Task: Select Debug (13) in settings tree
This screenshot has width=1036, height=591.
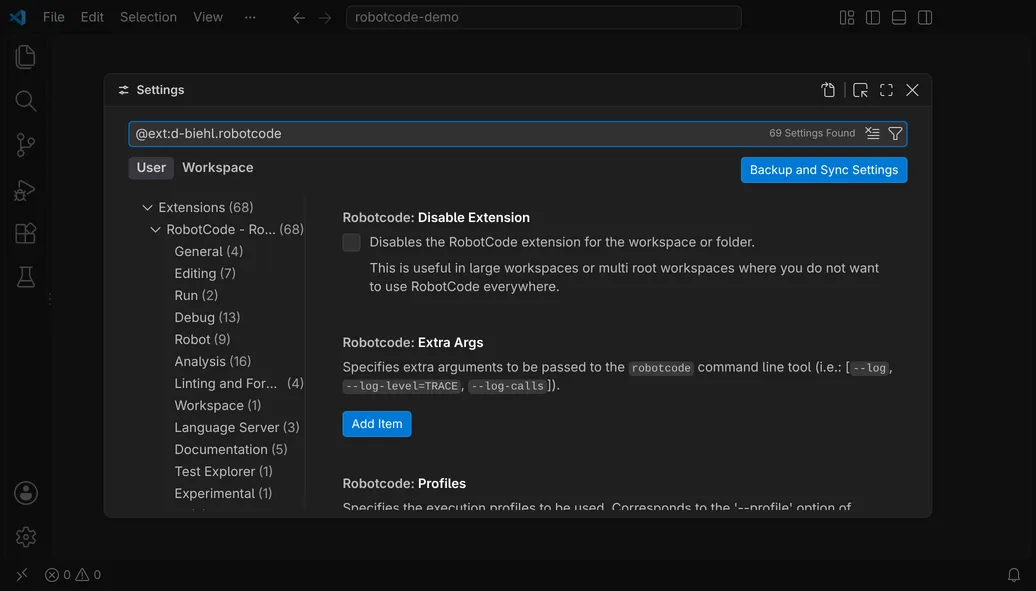Action: (x=207, y=317)
